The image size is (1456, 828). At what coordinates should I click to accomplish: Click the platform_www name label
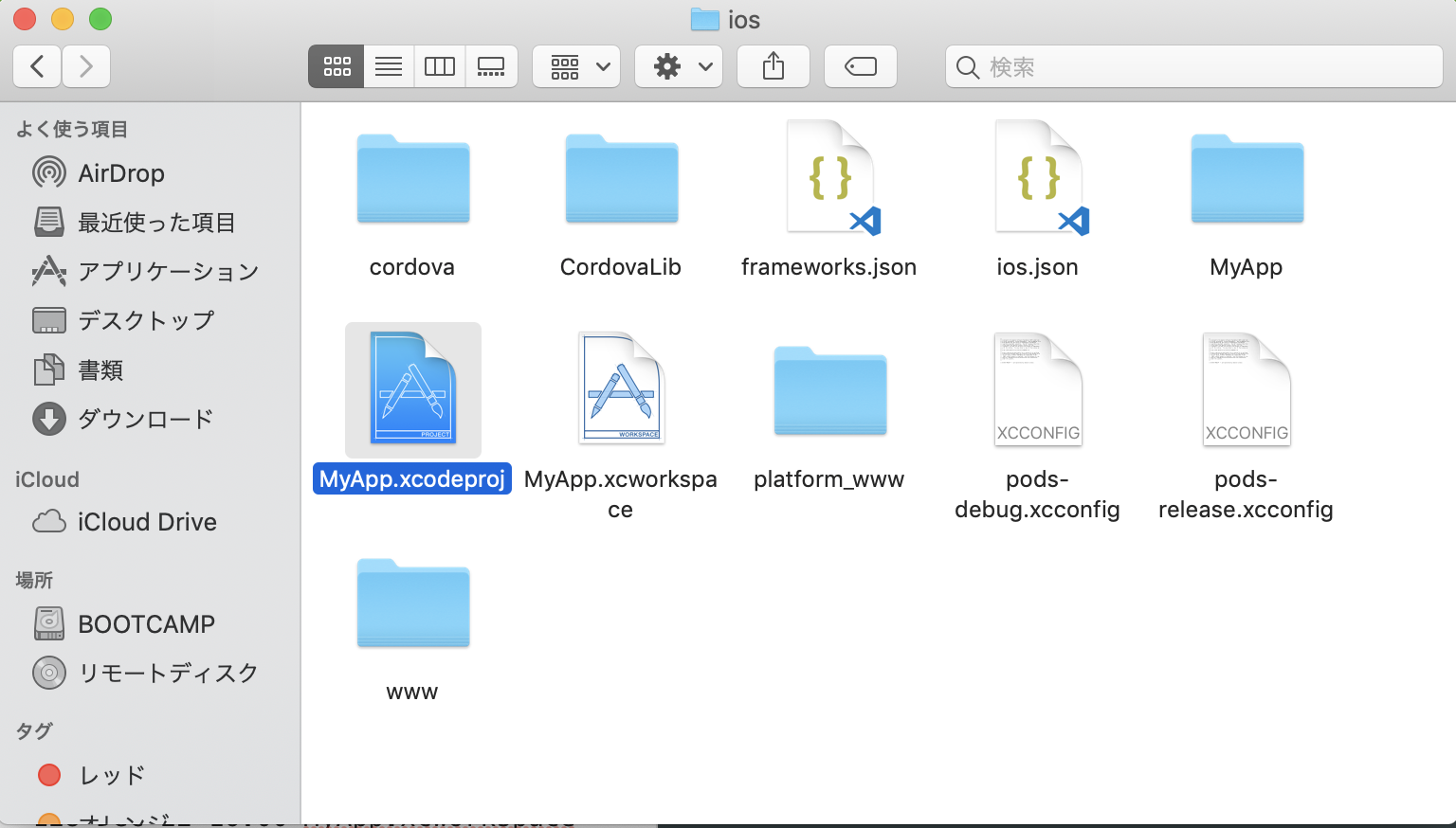pyautogui.click(x=828, y=479)
